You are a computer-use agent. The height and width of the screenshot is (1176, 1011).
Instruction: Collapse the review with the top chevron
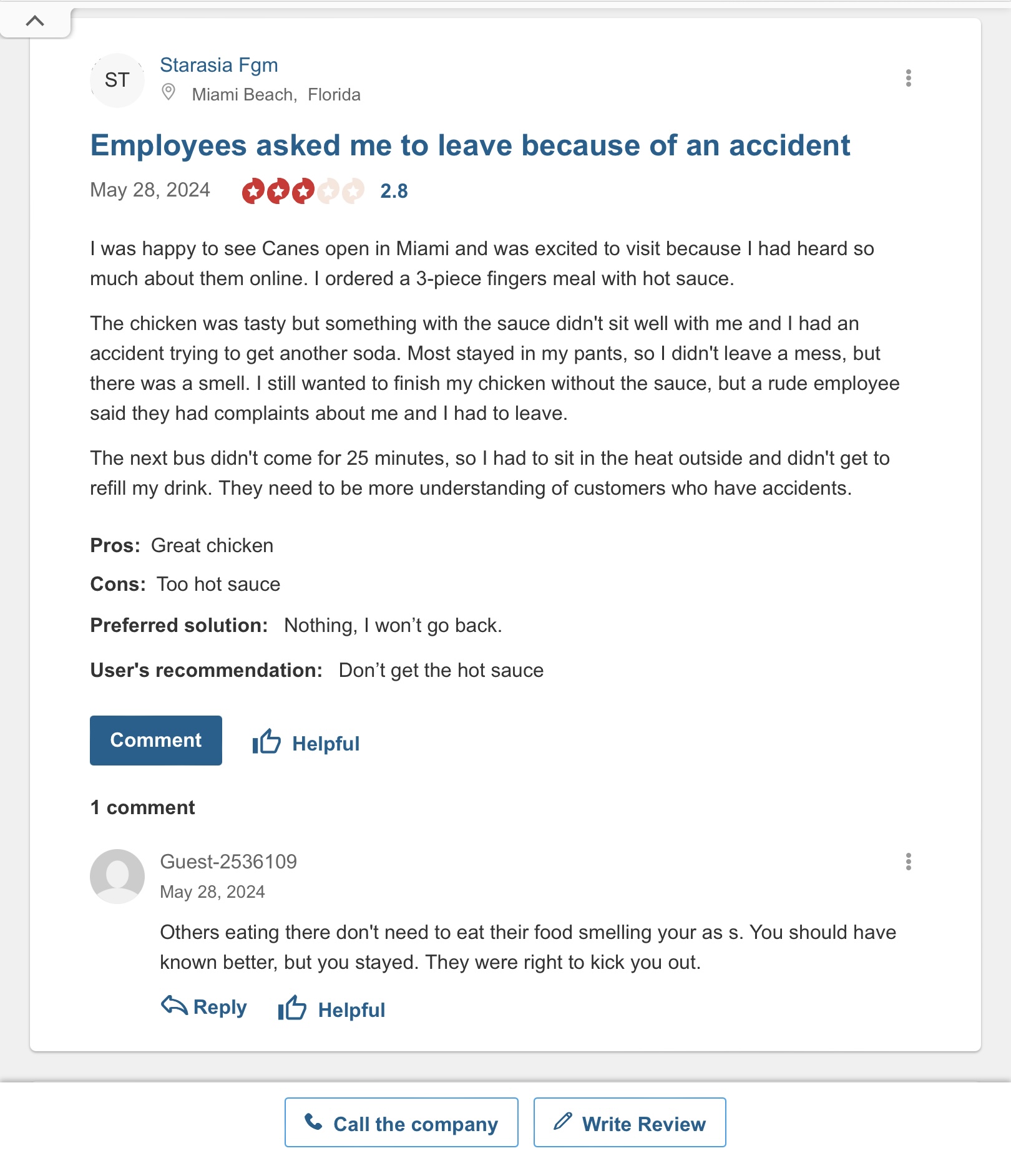(x=35, y=21)
